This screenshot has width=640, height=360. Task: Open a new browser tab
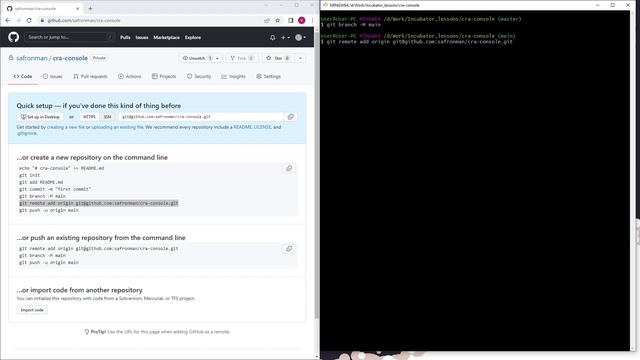point(90,8)
